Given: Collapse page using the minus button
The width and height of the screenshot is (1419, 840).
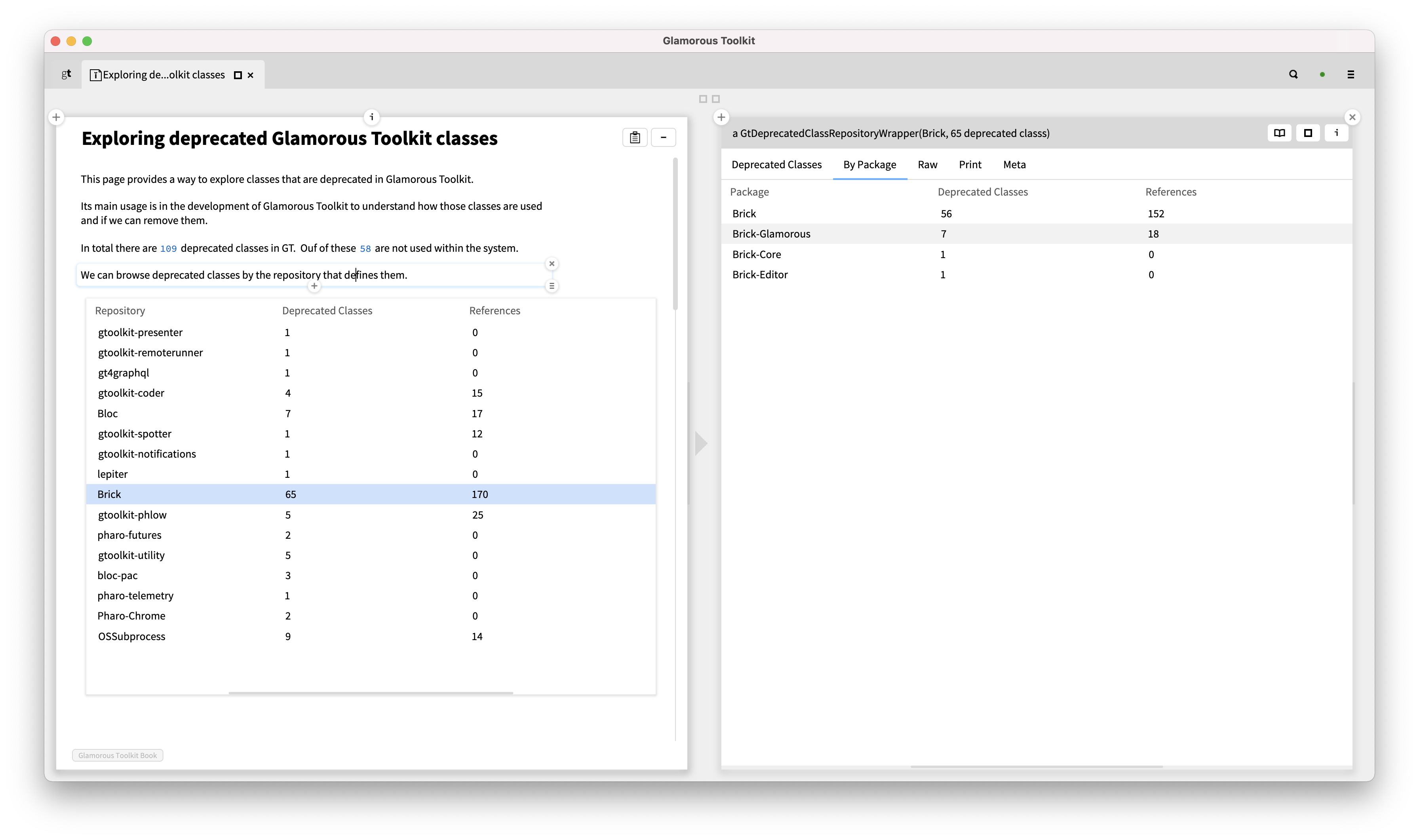Looking at the screenshot, I should click(663, 137).
